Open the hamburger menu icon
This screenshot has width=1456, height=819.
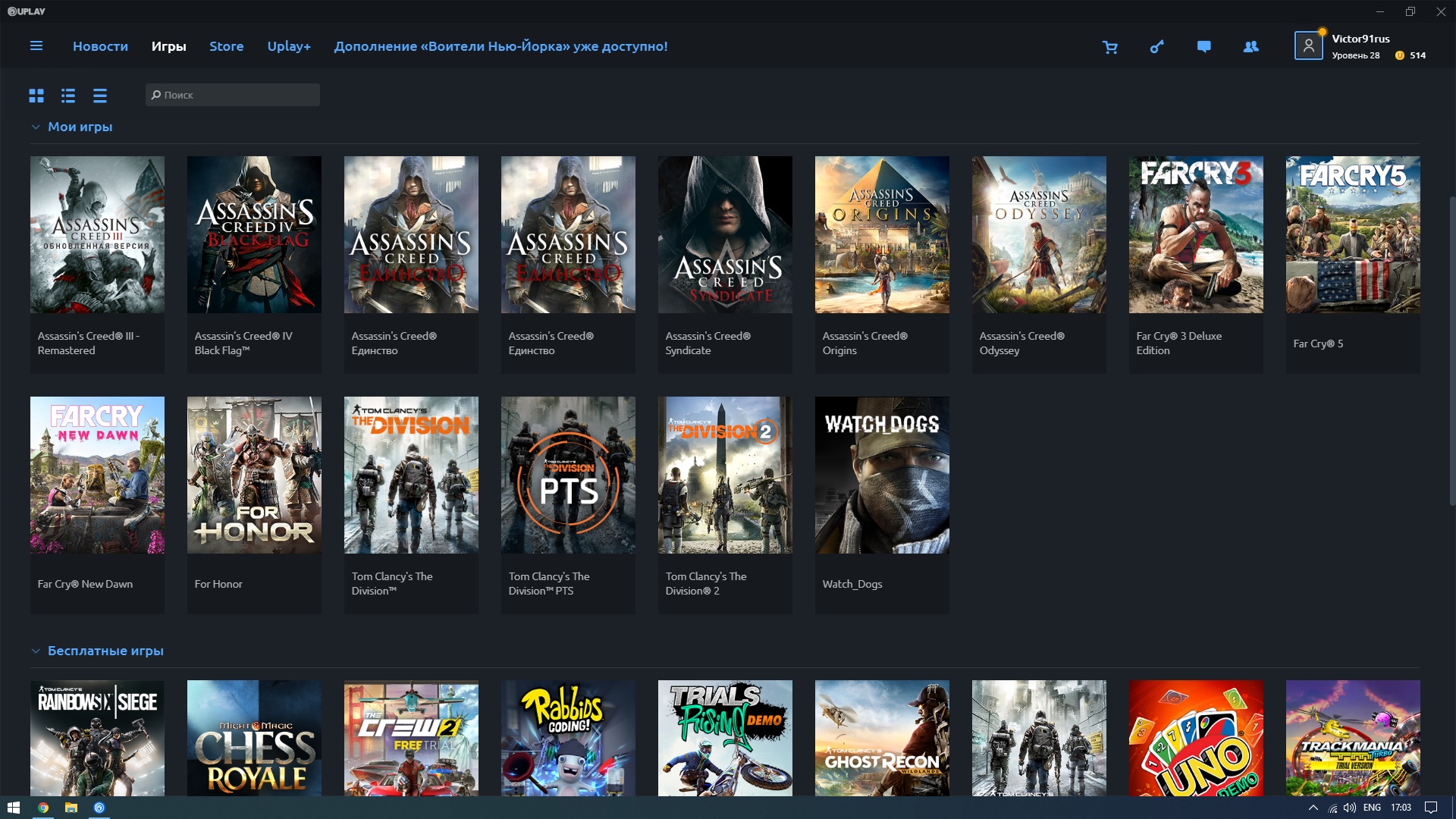(x=36, y=46)
